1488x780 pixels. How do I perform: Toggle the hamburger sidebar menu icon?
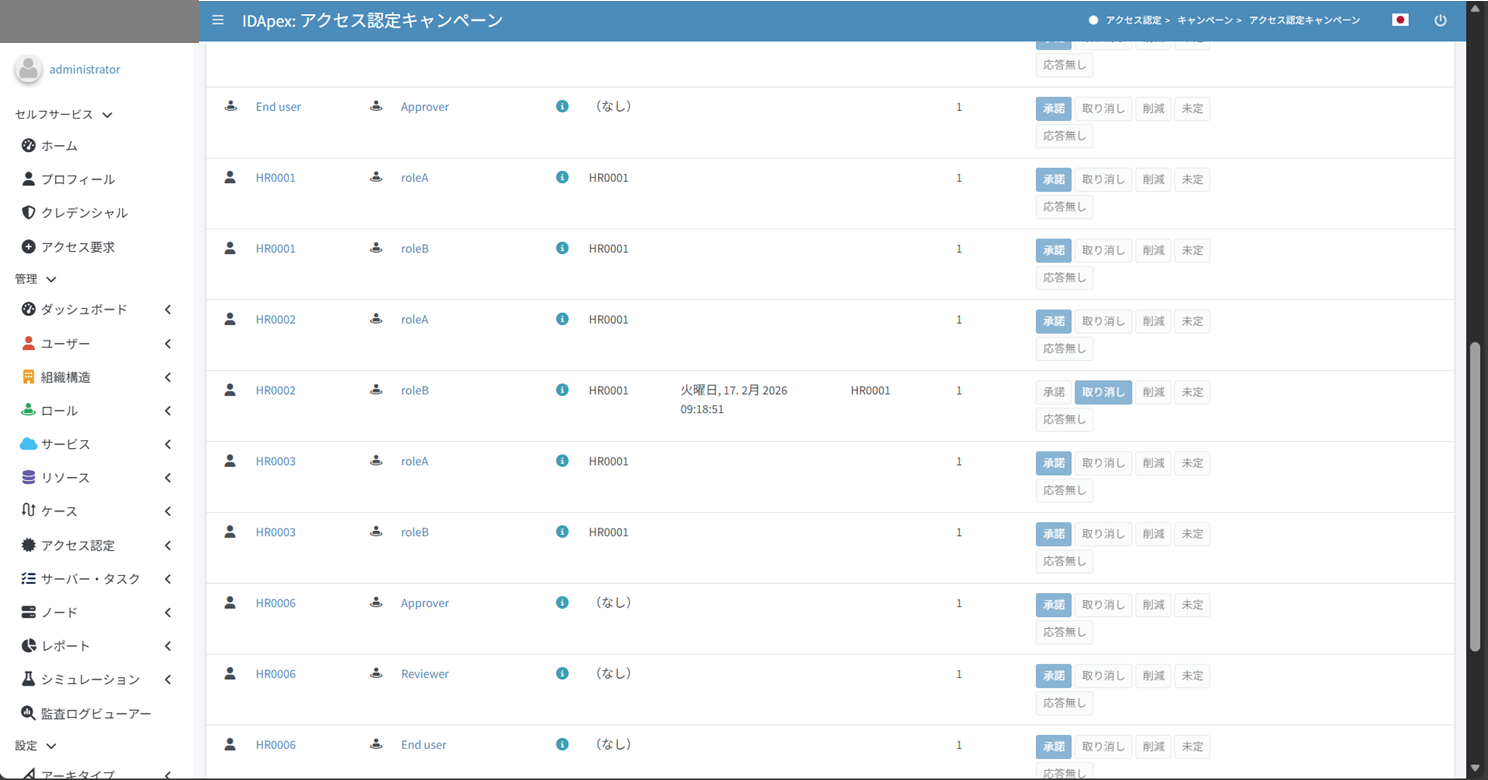[x=218, y=20]
